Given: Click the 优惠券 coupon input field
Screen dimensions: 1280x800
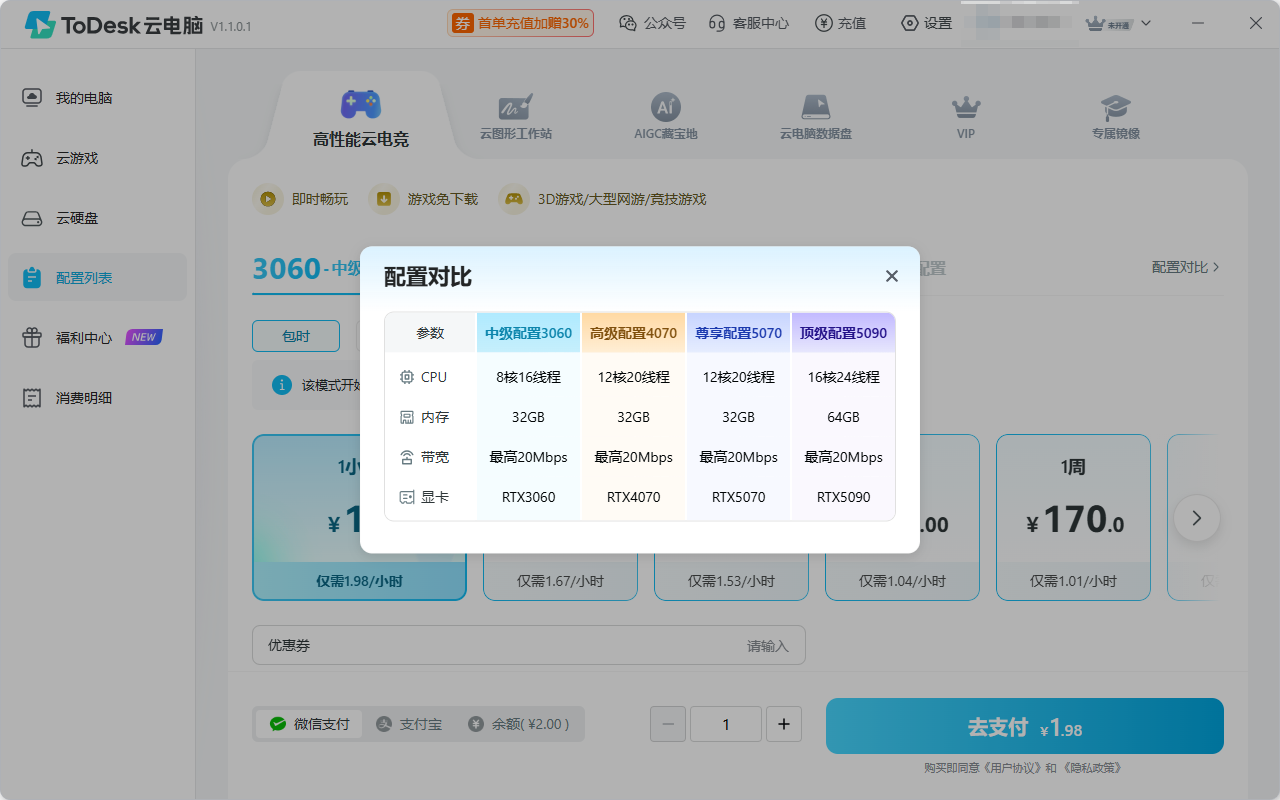Looking at the screenshot, I should [528, 646].
